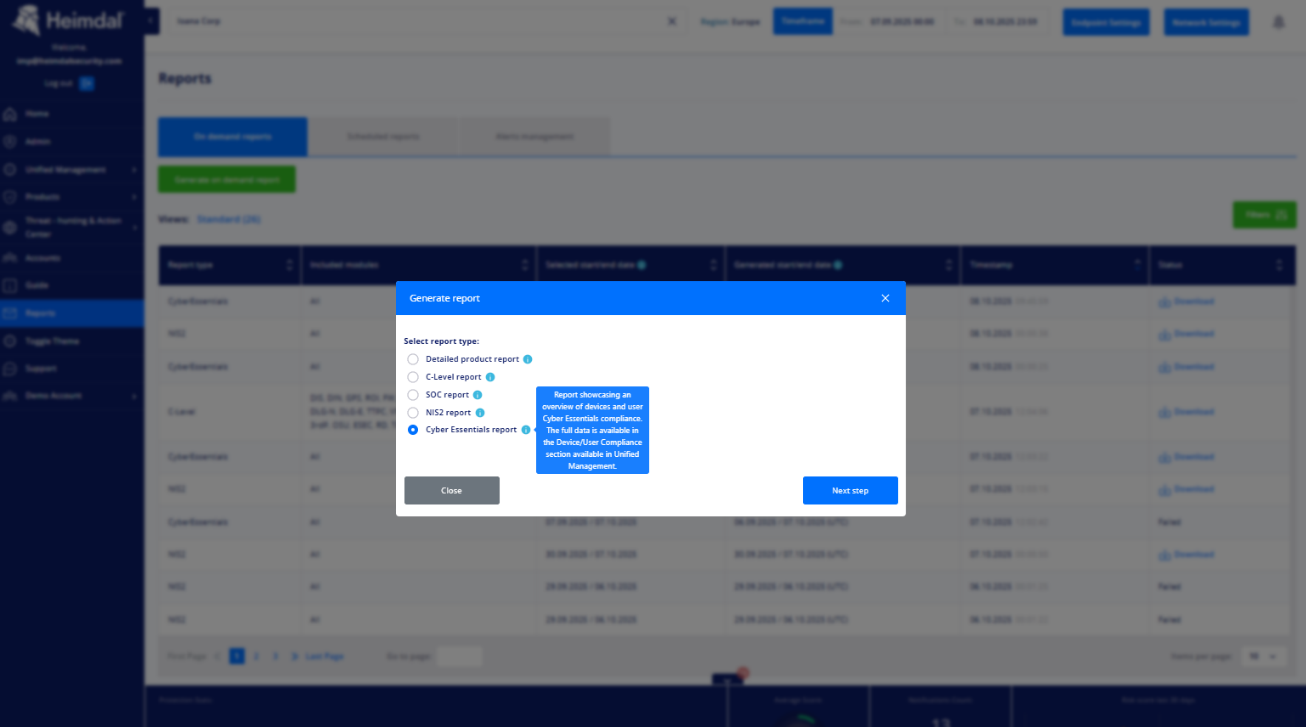Image resolution: width=1306 pixels, height=727 pixels.
Task: Click info icon beside Generated start/end date
Action: click(x=836, y=265)
